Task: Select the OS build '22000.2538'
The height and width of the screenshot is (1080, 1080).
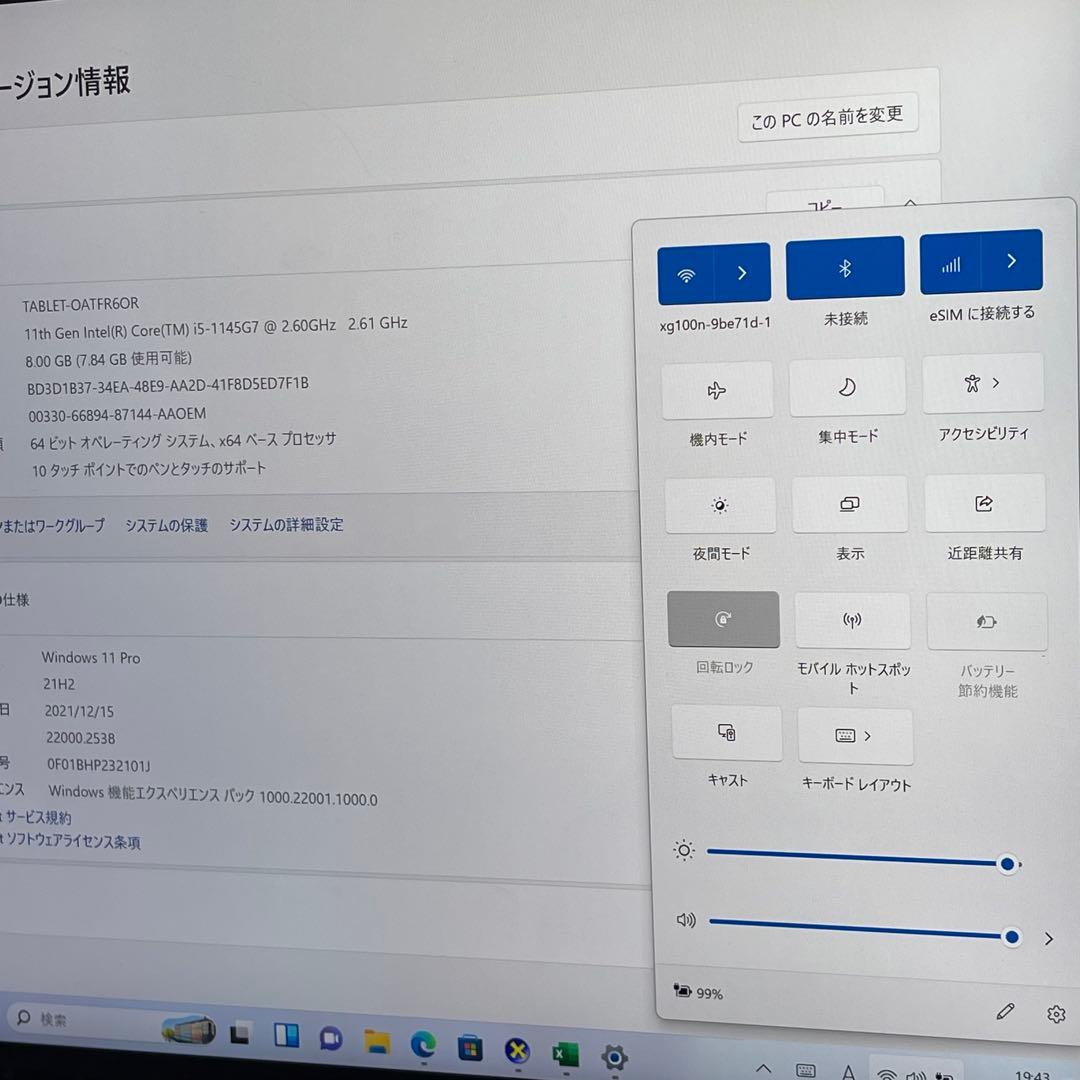Action: coord(81,738)
